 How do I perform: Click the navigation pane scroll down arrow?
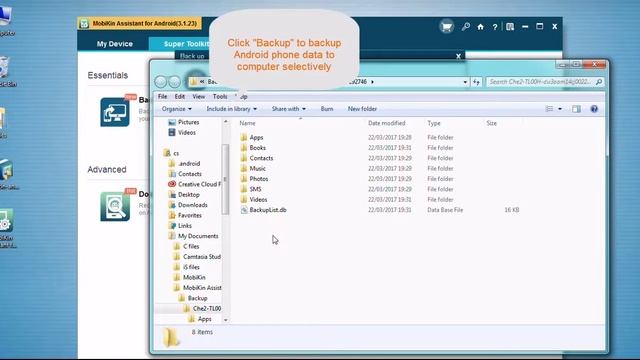(x=226, y=320)
